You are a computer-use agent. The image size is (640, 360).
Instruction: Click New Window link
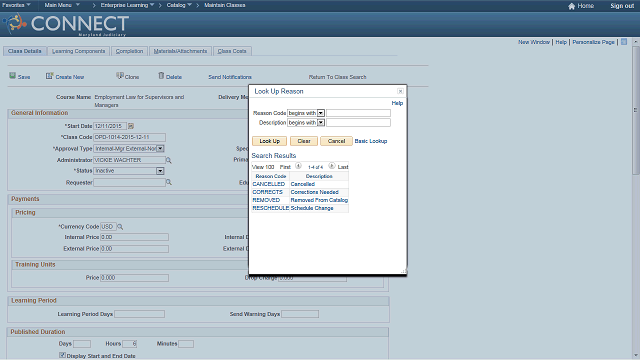534,42
